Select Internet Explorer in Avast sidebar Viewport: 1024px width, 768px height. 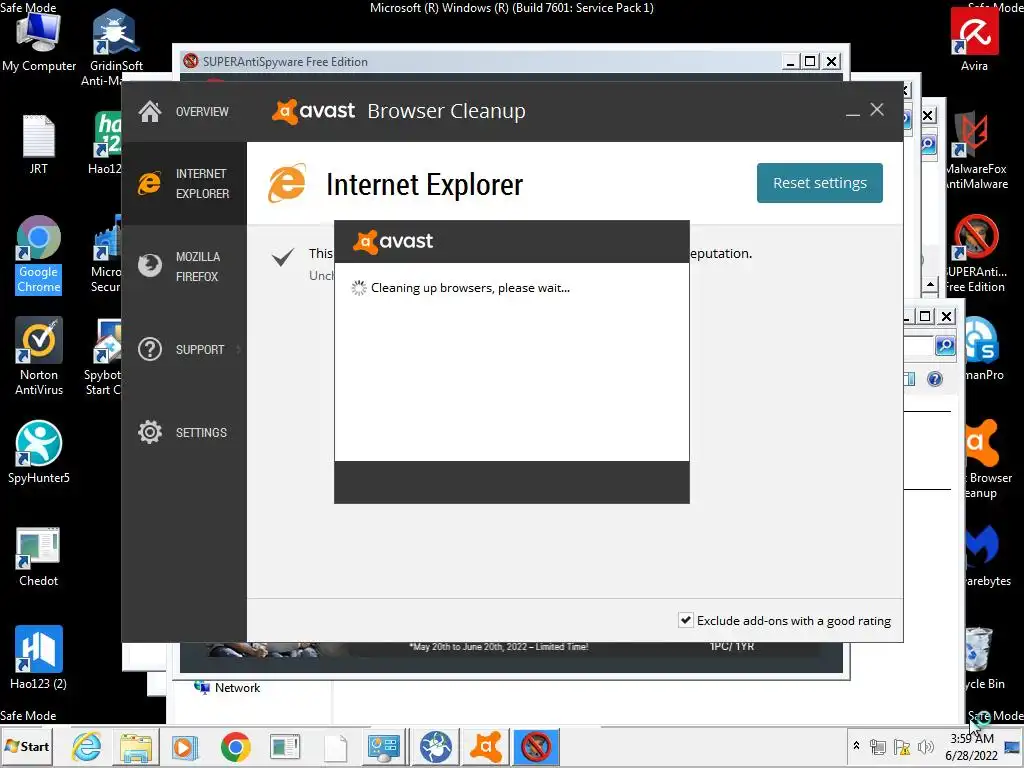pos(185,184)
